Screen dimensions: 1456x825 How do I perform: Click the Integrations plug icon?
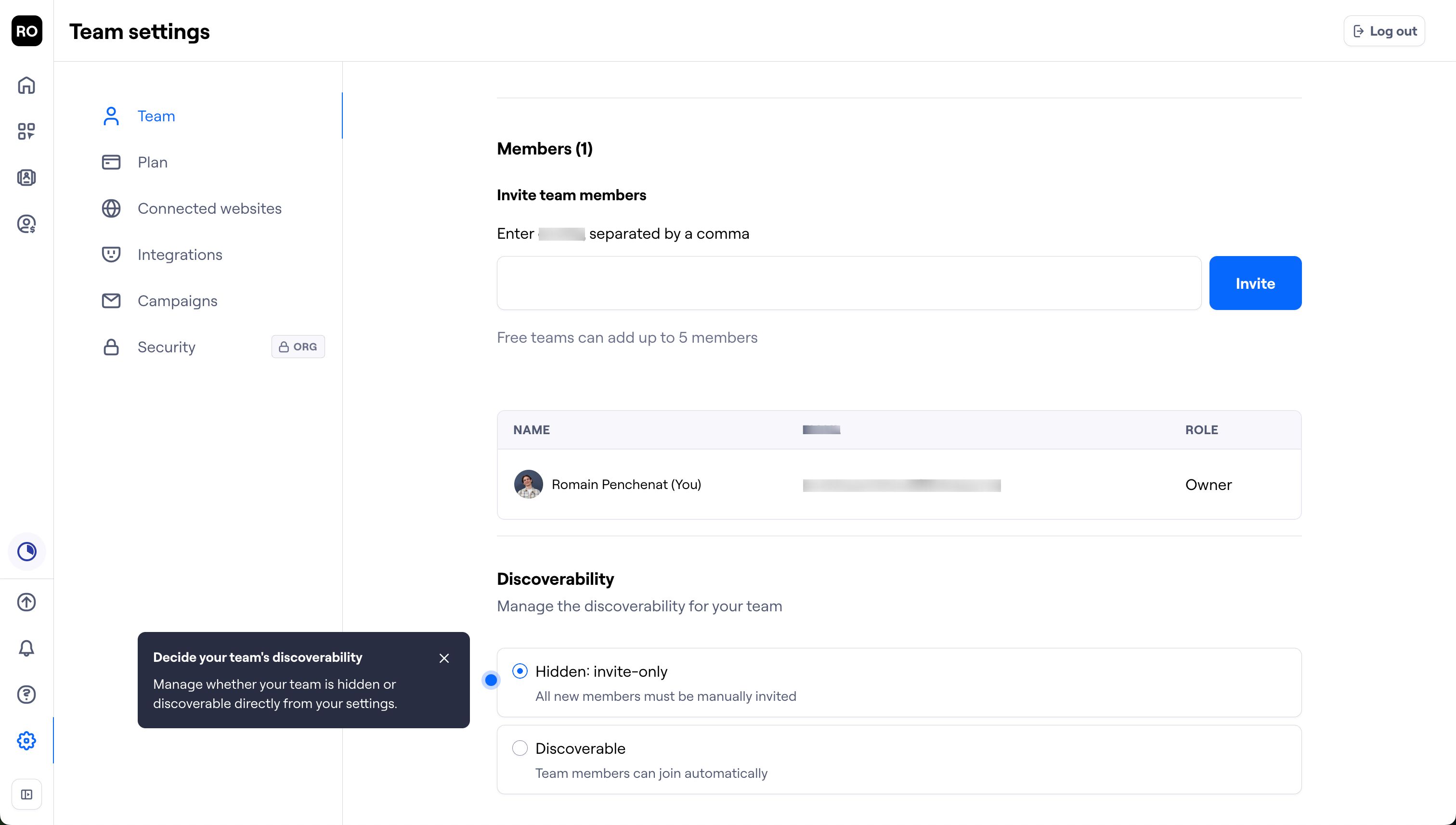[111, 255]
